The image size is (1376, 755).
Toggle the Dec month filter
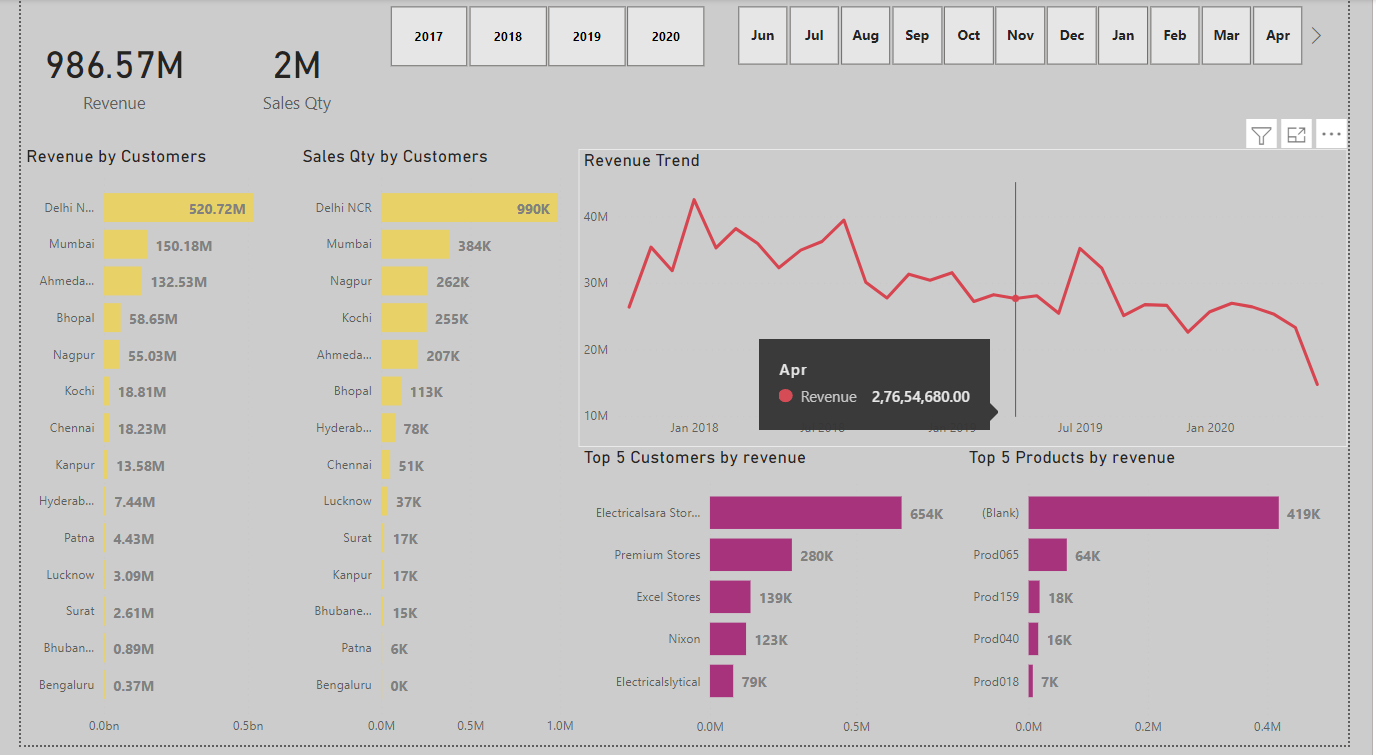(x=1071, y=35)
